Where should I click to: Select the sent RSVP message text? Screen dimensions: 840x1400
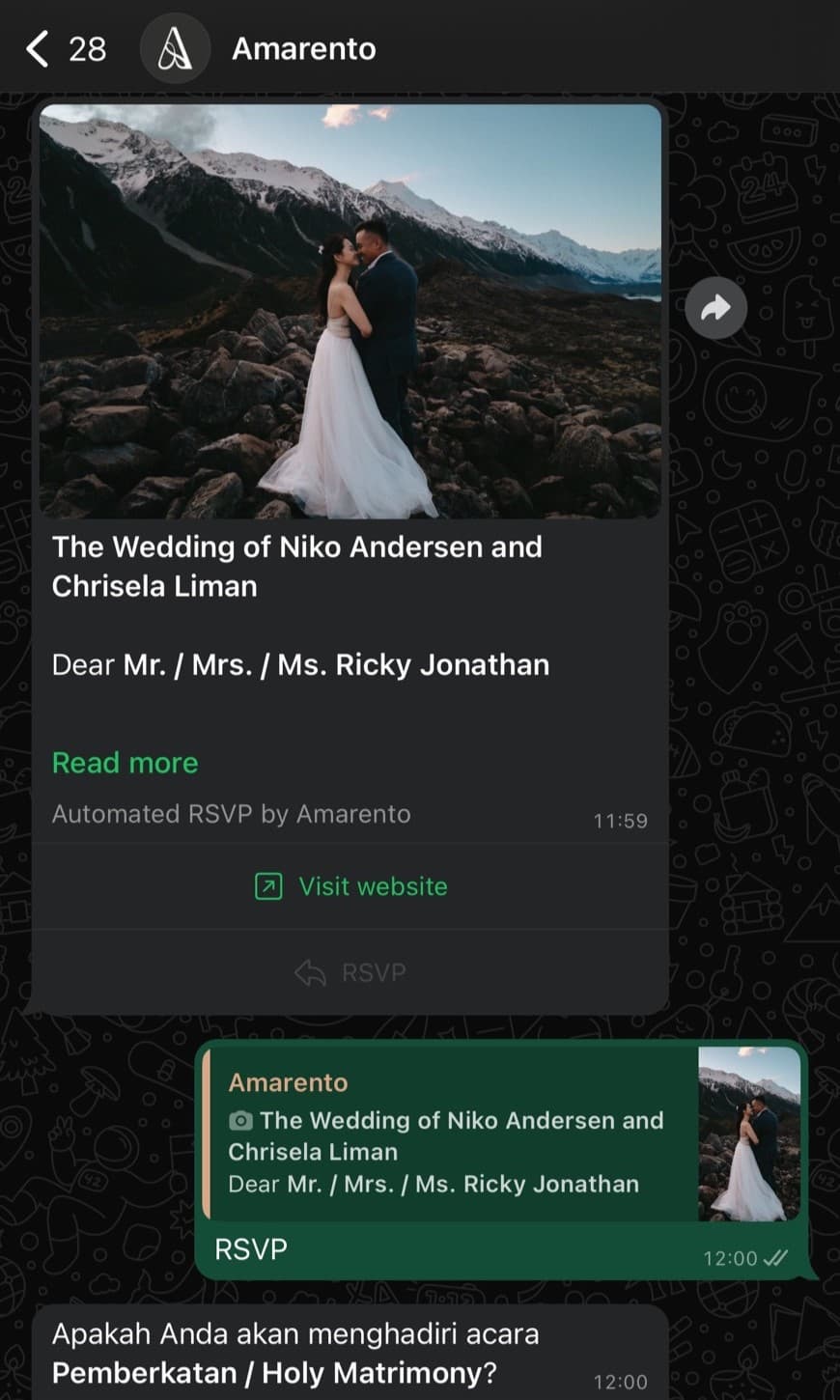click(251, 1249)
